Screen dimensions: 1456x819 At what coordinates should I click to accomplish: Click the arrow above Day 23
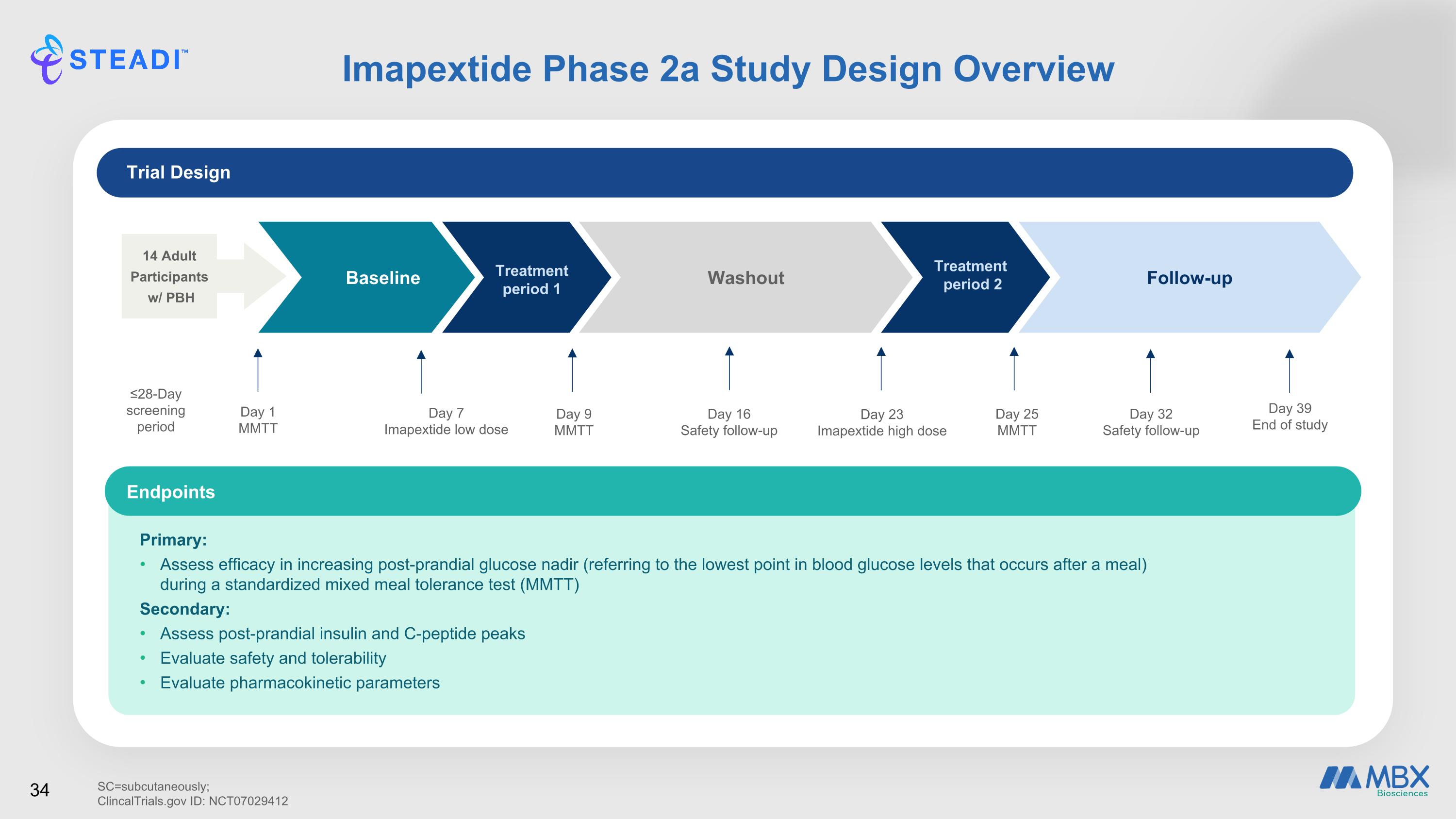click(881, 368)
